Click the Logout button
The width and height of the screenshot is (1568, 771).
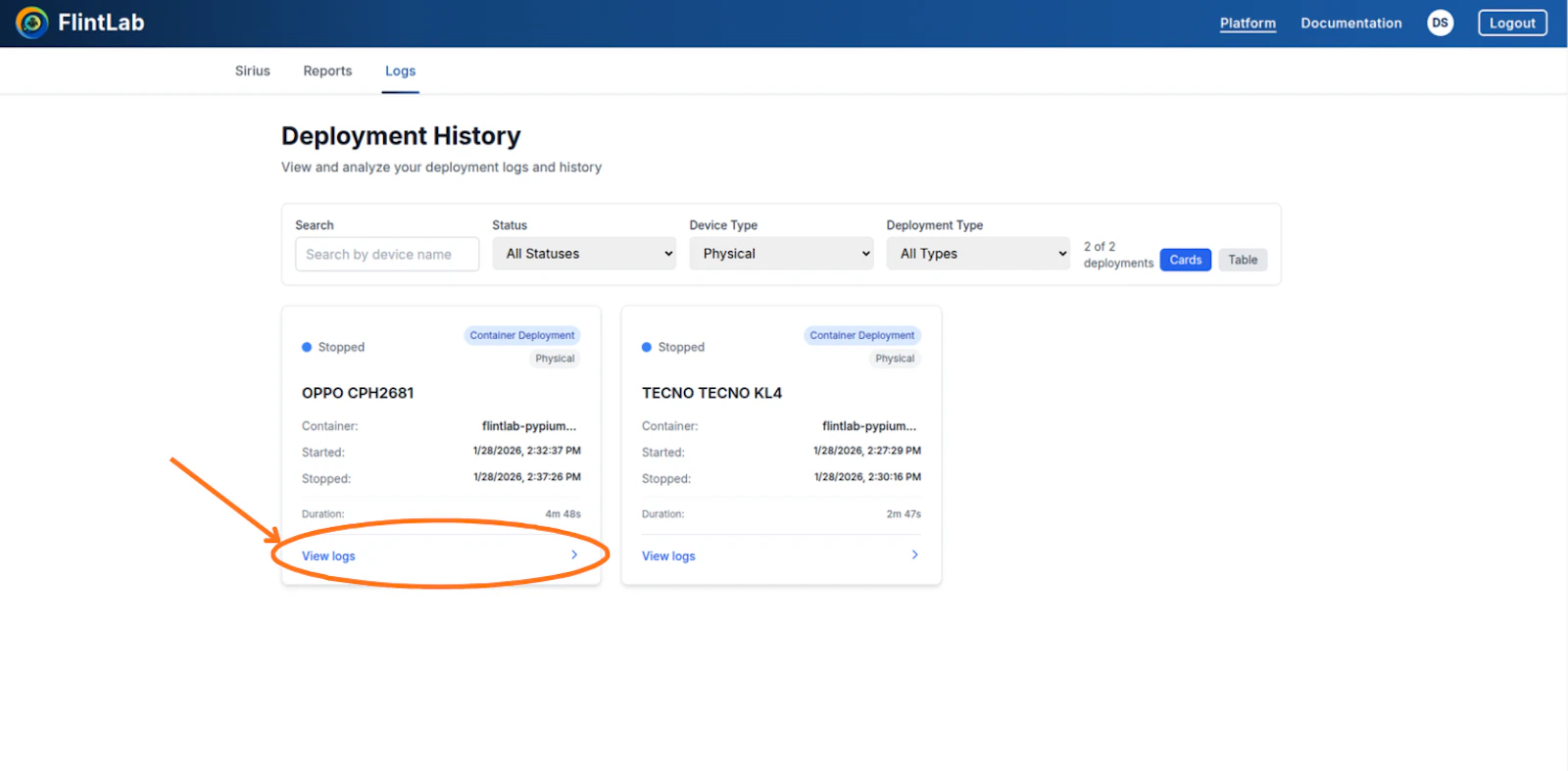click(x=1512, y=23)
